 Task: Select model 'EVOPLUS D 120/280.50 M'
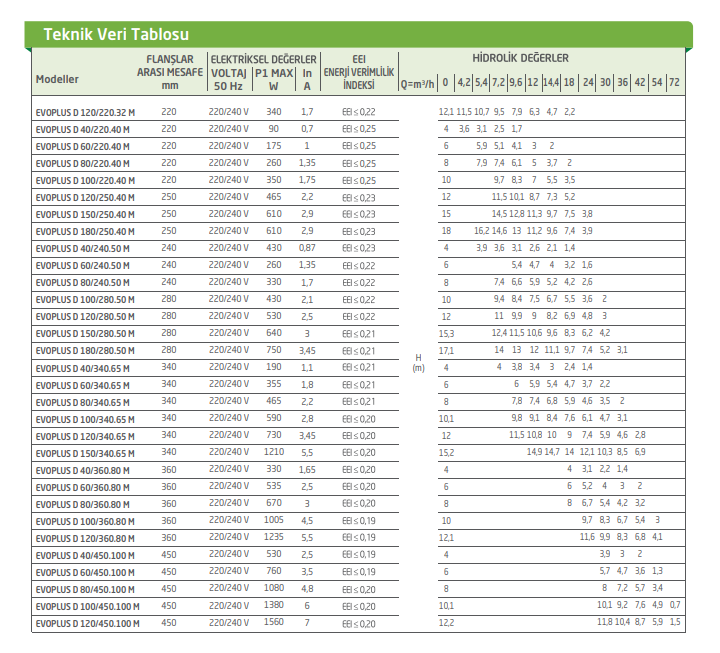click(85, 316)
